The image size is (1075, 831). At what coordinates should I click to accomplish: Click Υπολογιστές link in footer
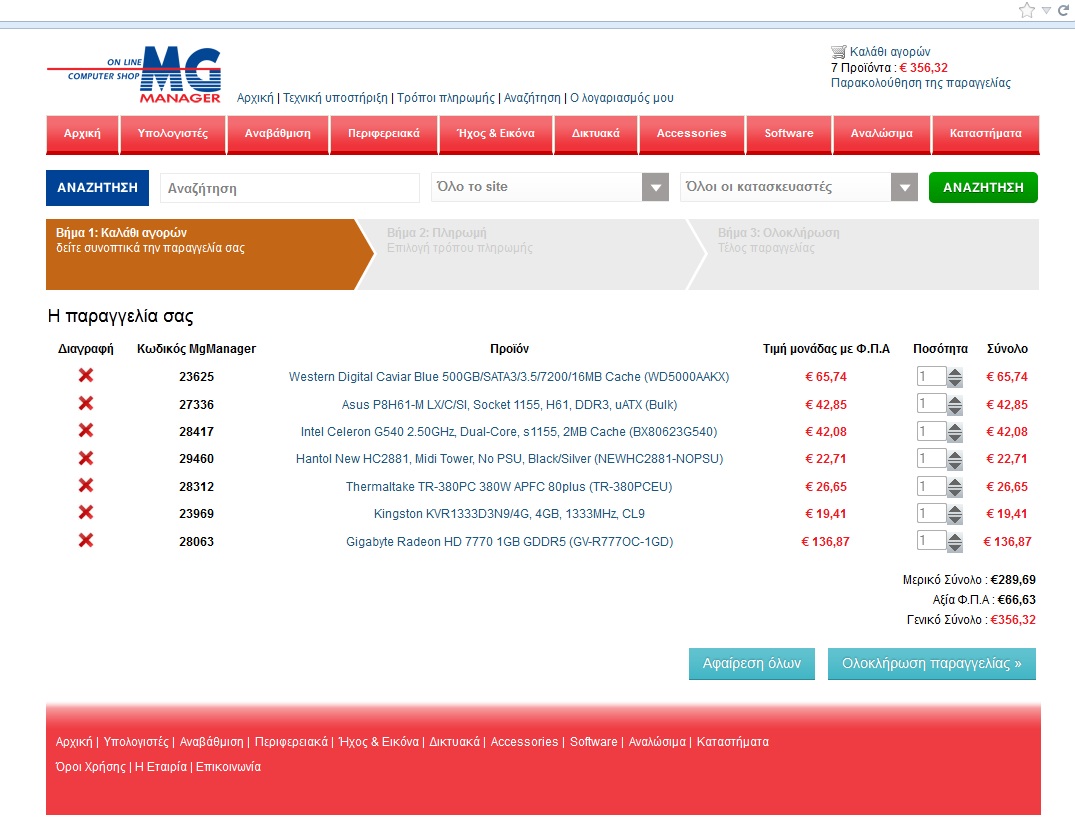(136, 742)
